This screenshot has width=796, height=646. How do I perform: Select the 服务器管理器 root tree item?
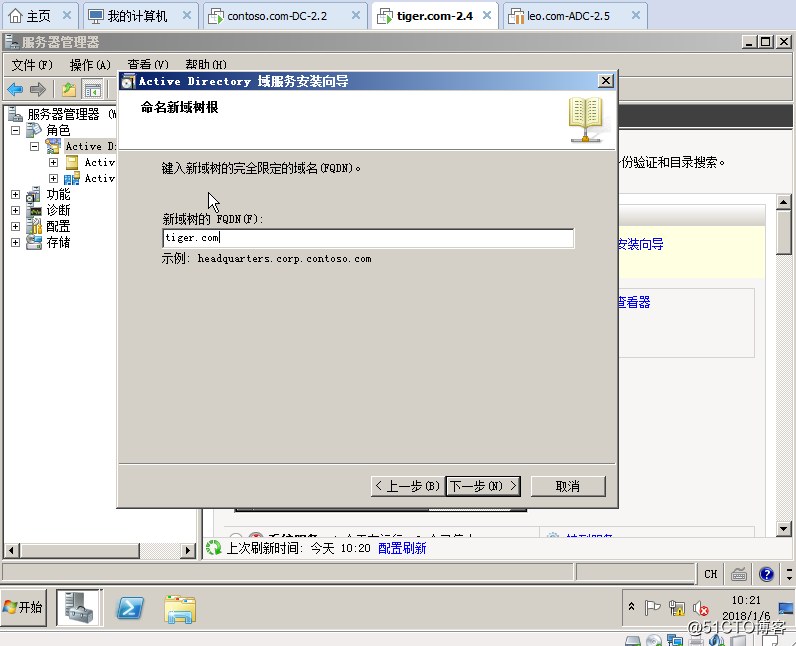(x=63, y=114)
